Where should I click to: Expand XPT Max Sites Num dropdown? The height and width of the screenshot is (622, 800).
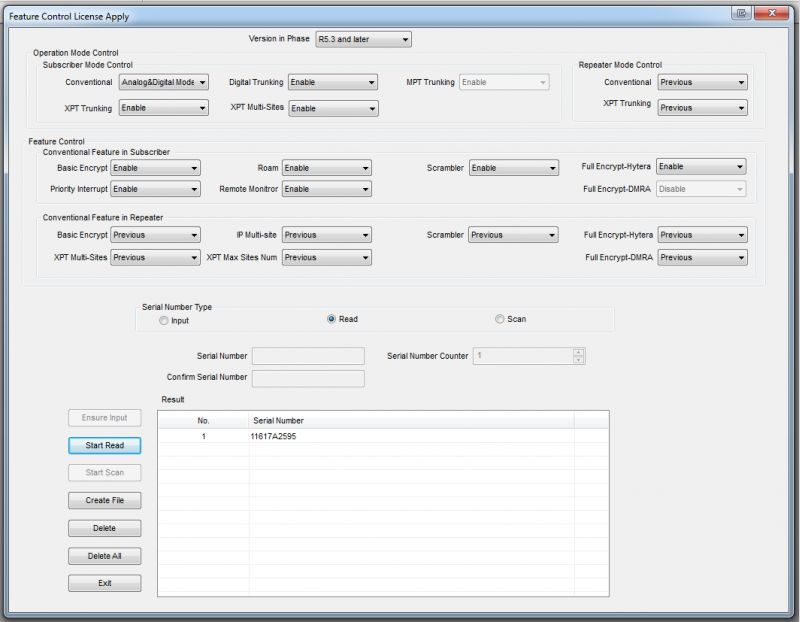(x=326, y=257)
